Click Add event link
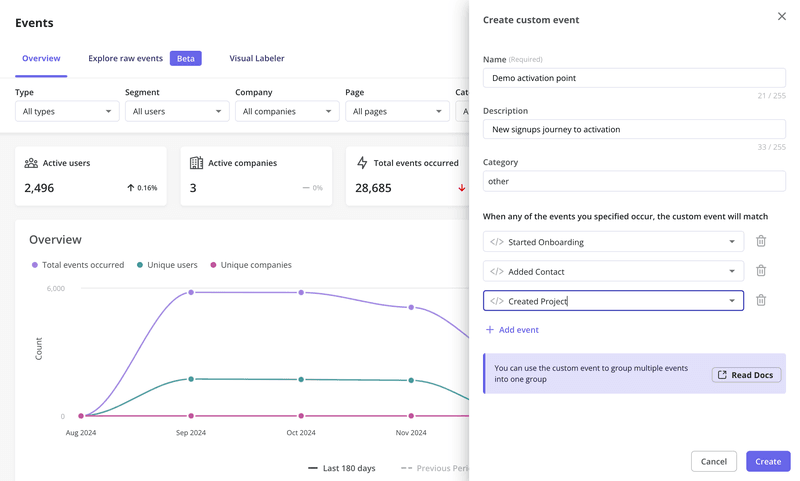This screenshot has height=481, width=800. click(512, 330)
